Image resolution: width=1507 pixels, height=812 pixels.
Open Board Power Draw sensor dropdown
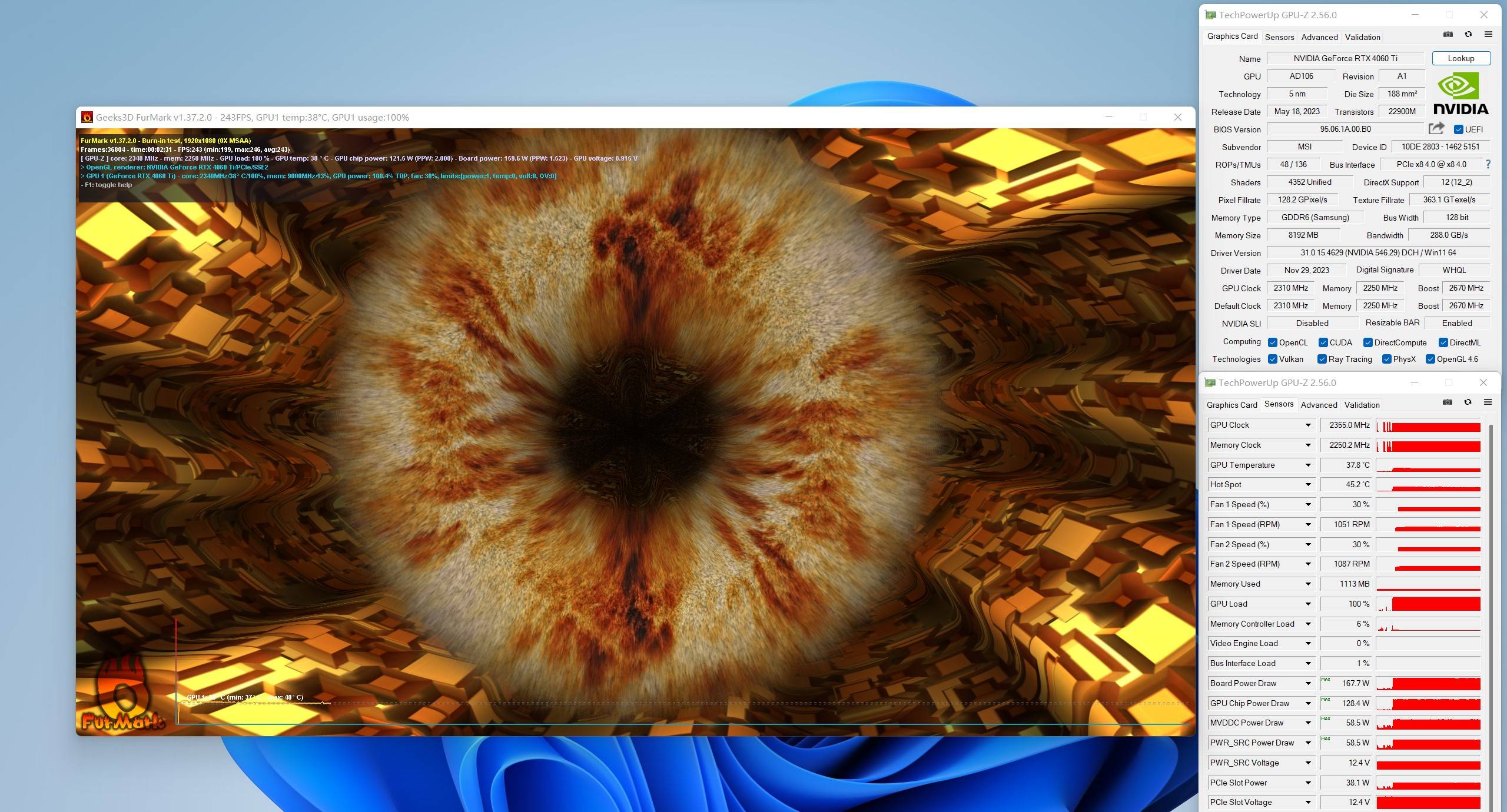click(1308, 683)
